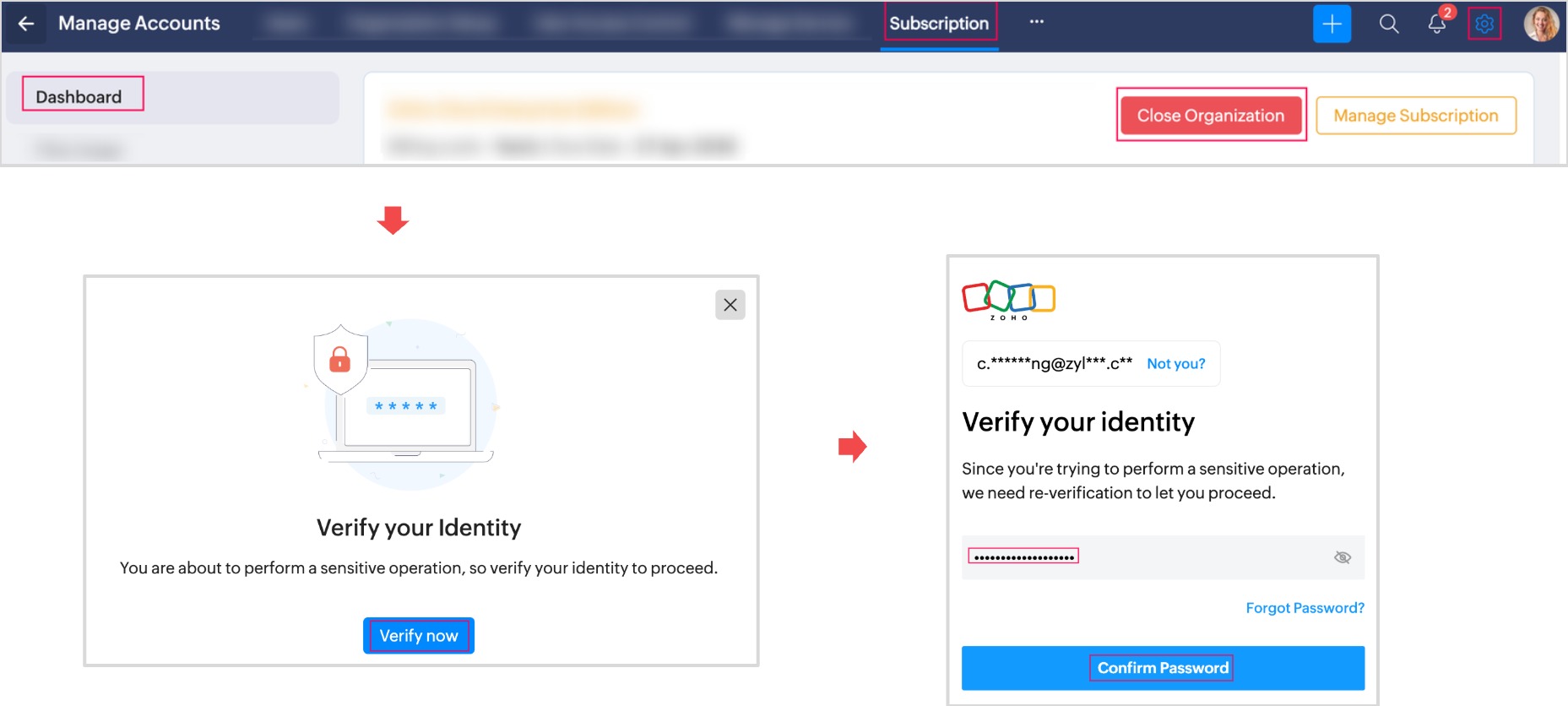Click the Verify now button
The height and width of the screenshot is (706, 1568).
pyautogui.click(x=419, y=636)
